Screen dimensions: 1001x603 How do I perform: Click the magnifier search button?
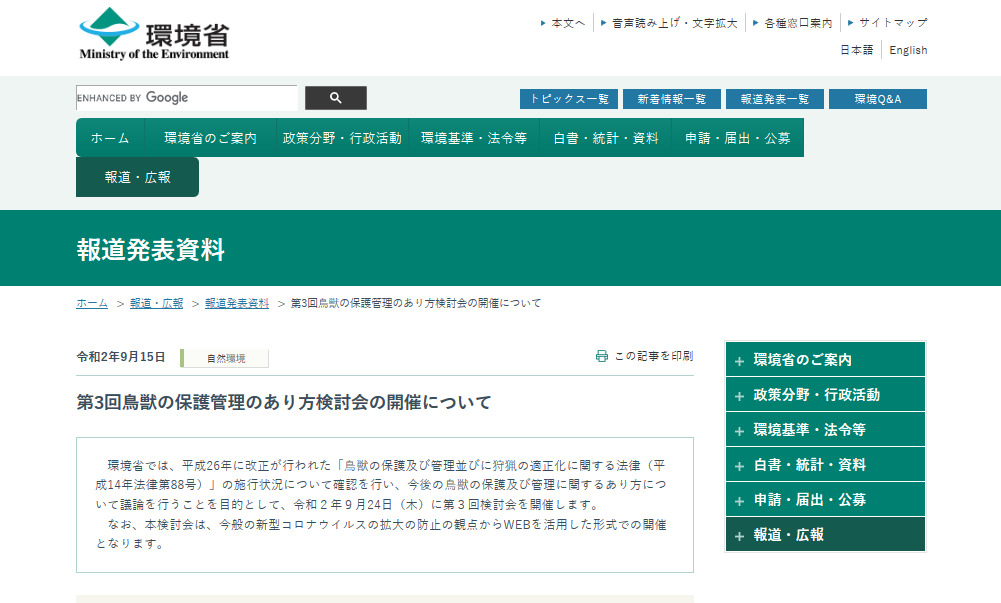[335, 98]
